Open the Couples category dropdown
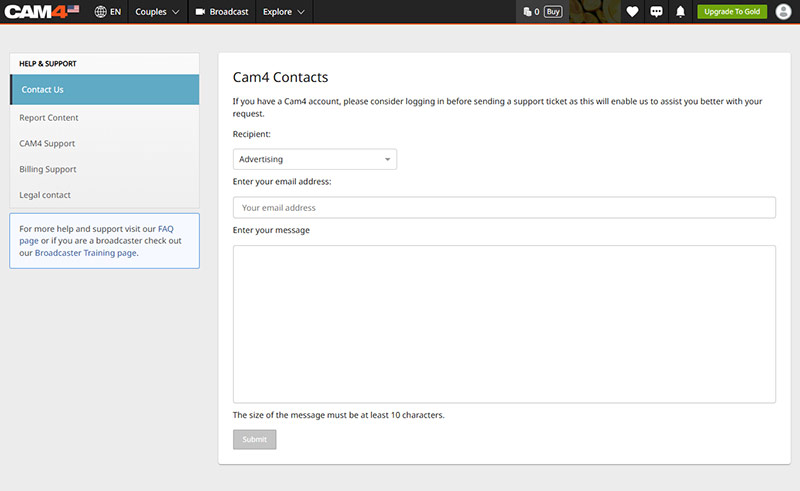The height and width of the screenshot is (491, 800). pyautogui.click(x=157, y=12)
